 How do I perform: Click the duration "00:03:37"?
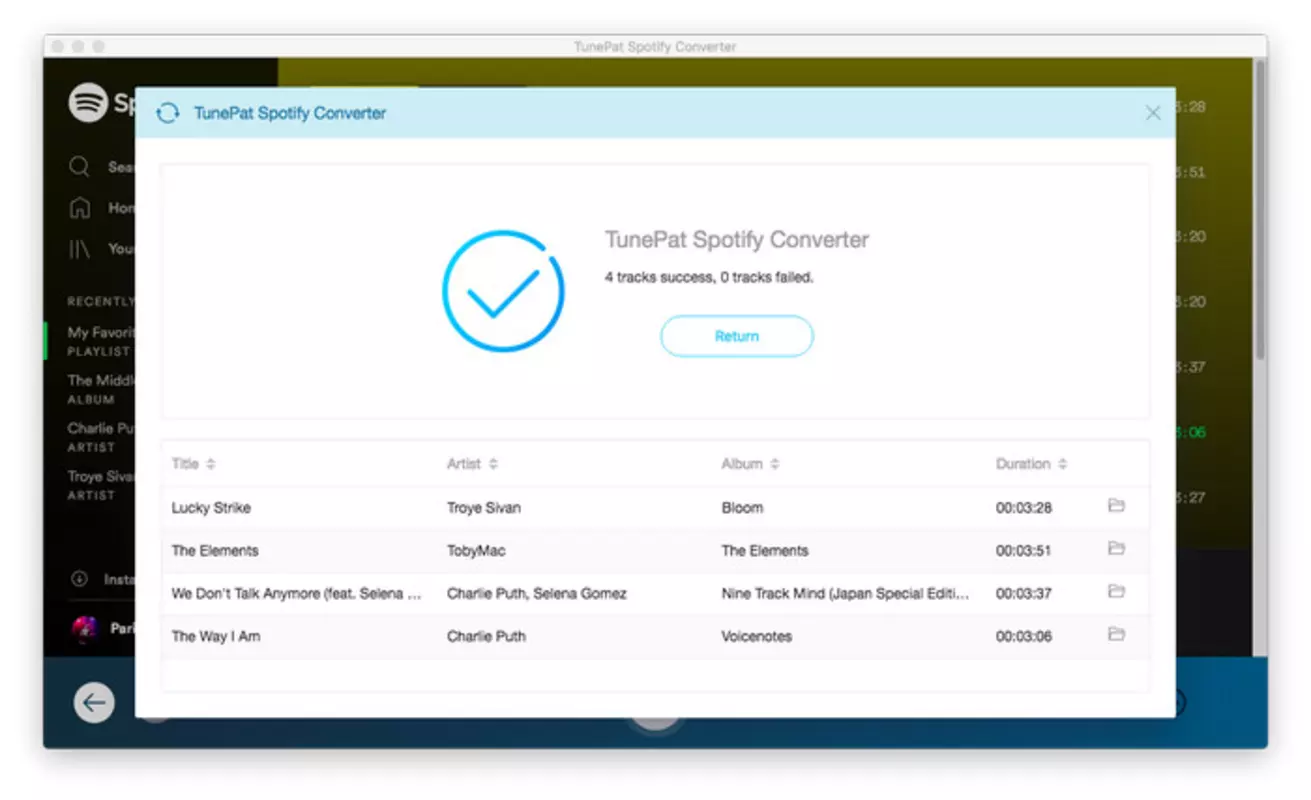(1024, 594)
